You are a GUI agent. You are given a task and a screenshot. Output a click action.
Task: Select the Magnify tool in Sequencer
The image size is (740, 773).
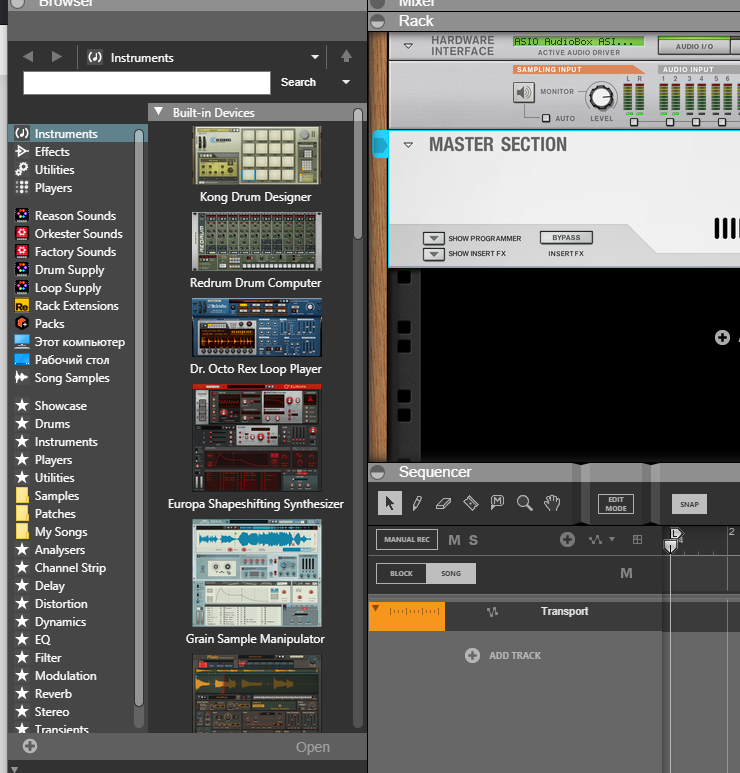click(525, 503)
